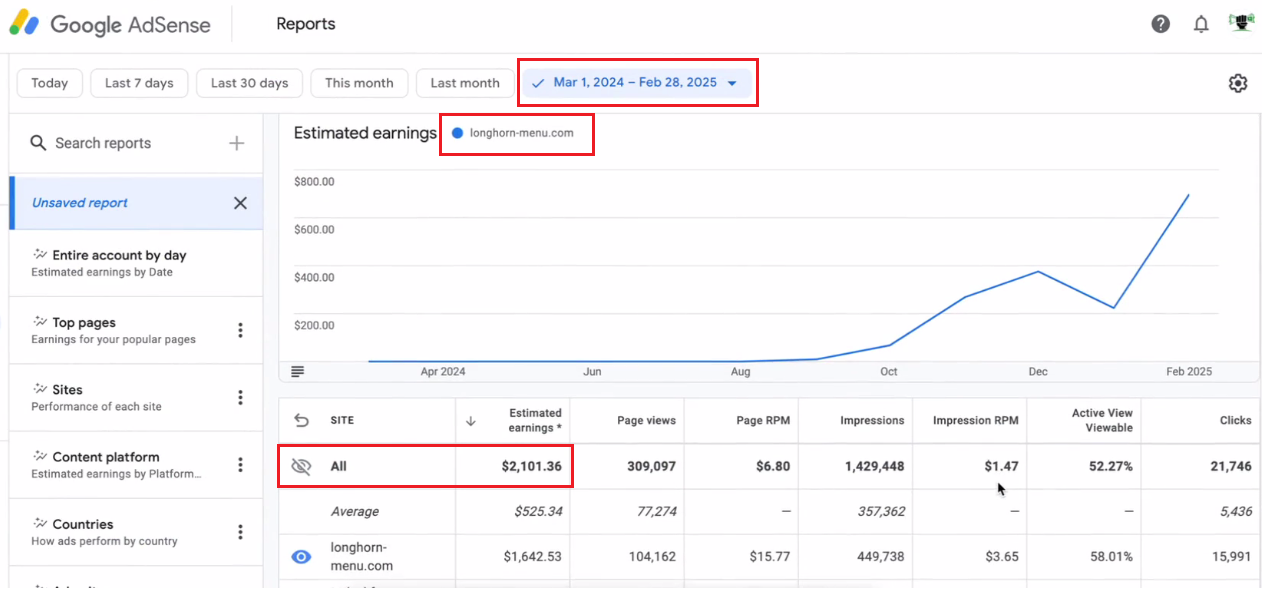Click the 309,097 page views cell
Viewport: 1262px width, 590px height.
coord(649,466)
